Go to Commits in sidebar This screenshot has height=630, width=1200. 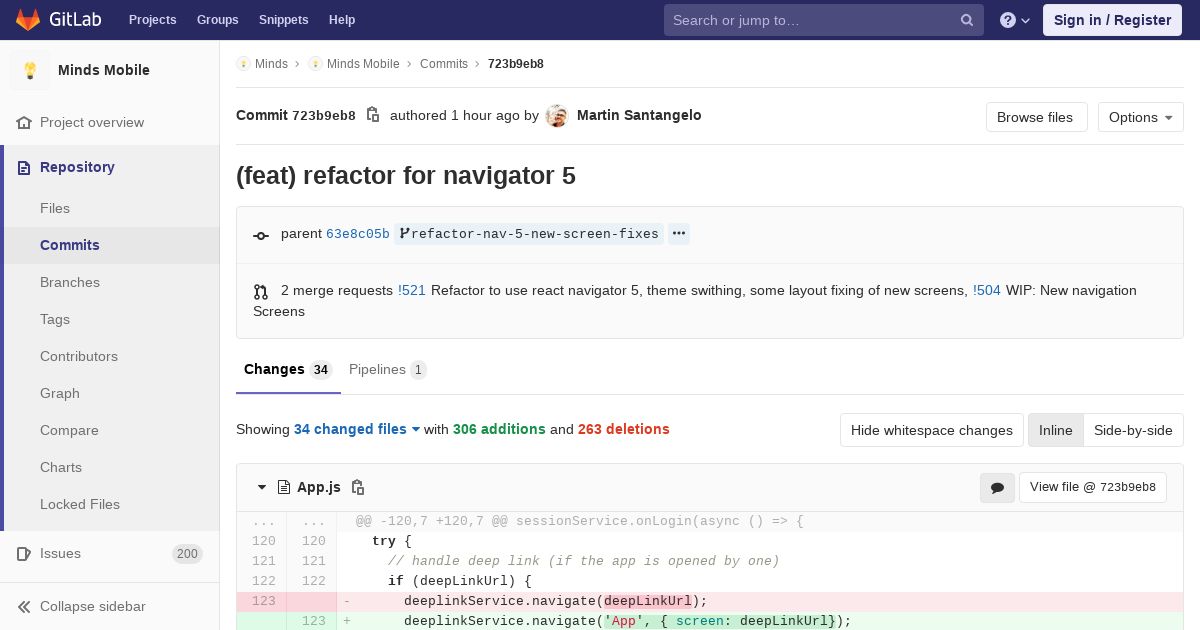pos(70,246)
